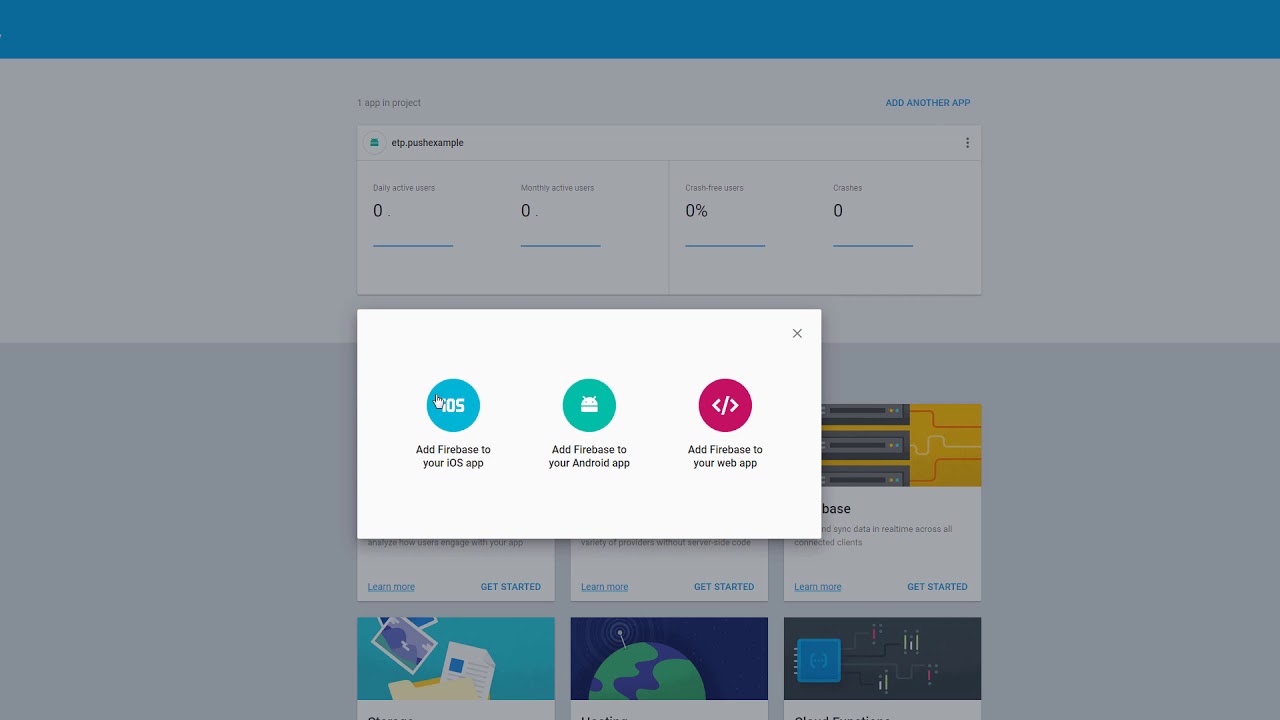Click Crash-free users 0% value
1280x720 pixels.
click(x=696, y=211)
